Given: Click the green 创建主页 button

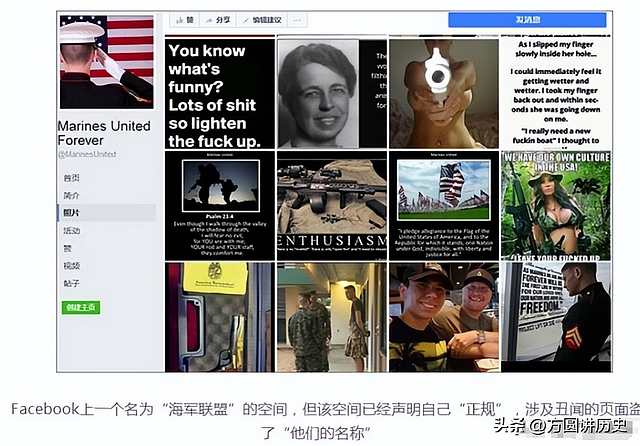Looking at the screenshot, I should click(81, 307).
